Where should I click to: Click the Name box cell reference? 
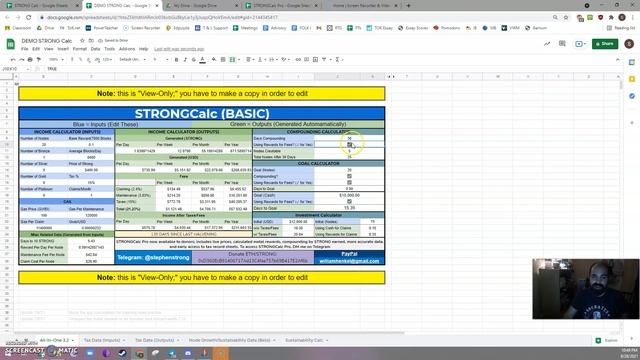coord(16,69)
